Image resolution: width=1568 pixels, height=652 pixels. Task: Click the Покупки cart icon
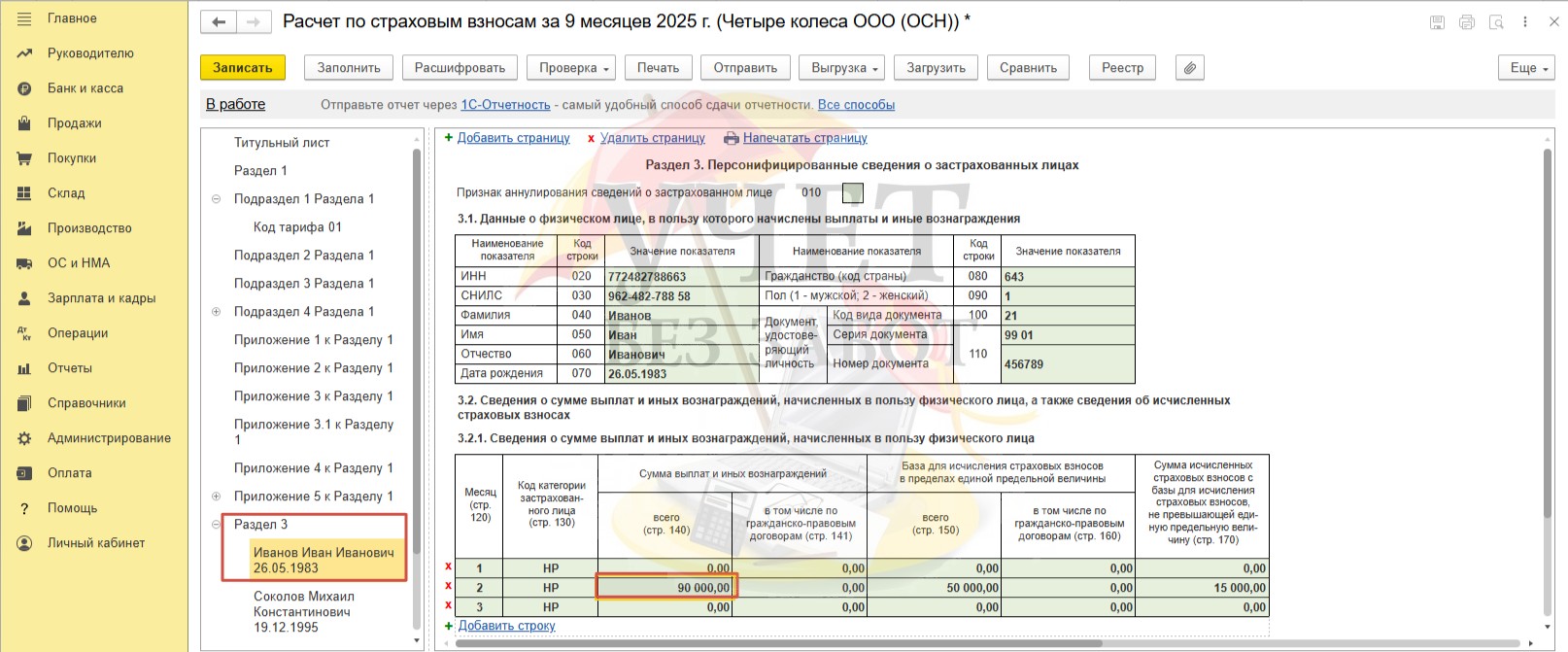[24, 158]
